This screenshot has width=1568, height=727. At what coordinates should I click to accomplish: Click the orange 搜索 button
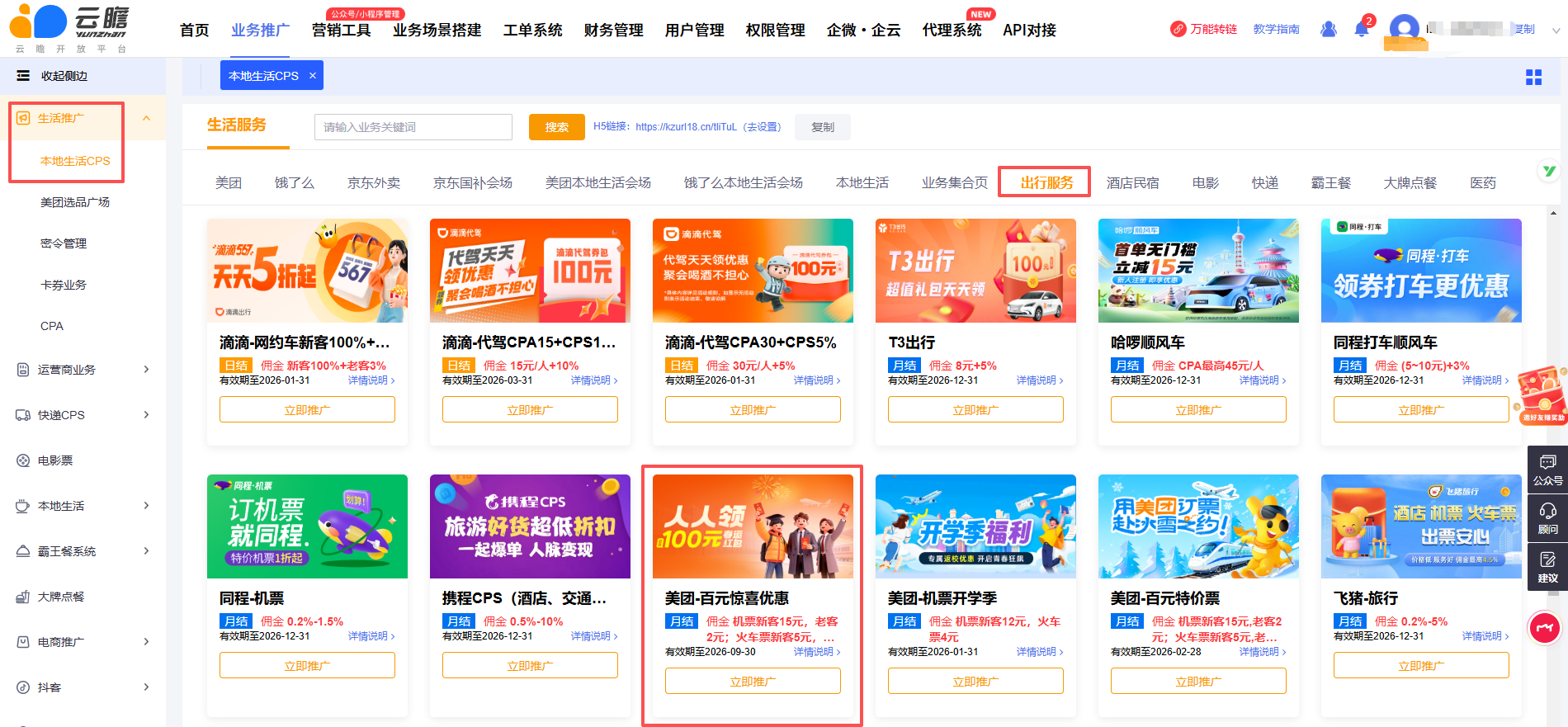point(556,127)
